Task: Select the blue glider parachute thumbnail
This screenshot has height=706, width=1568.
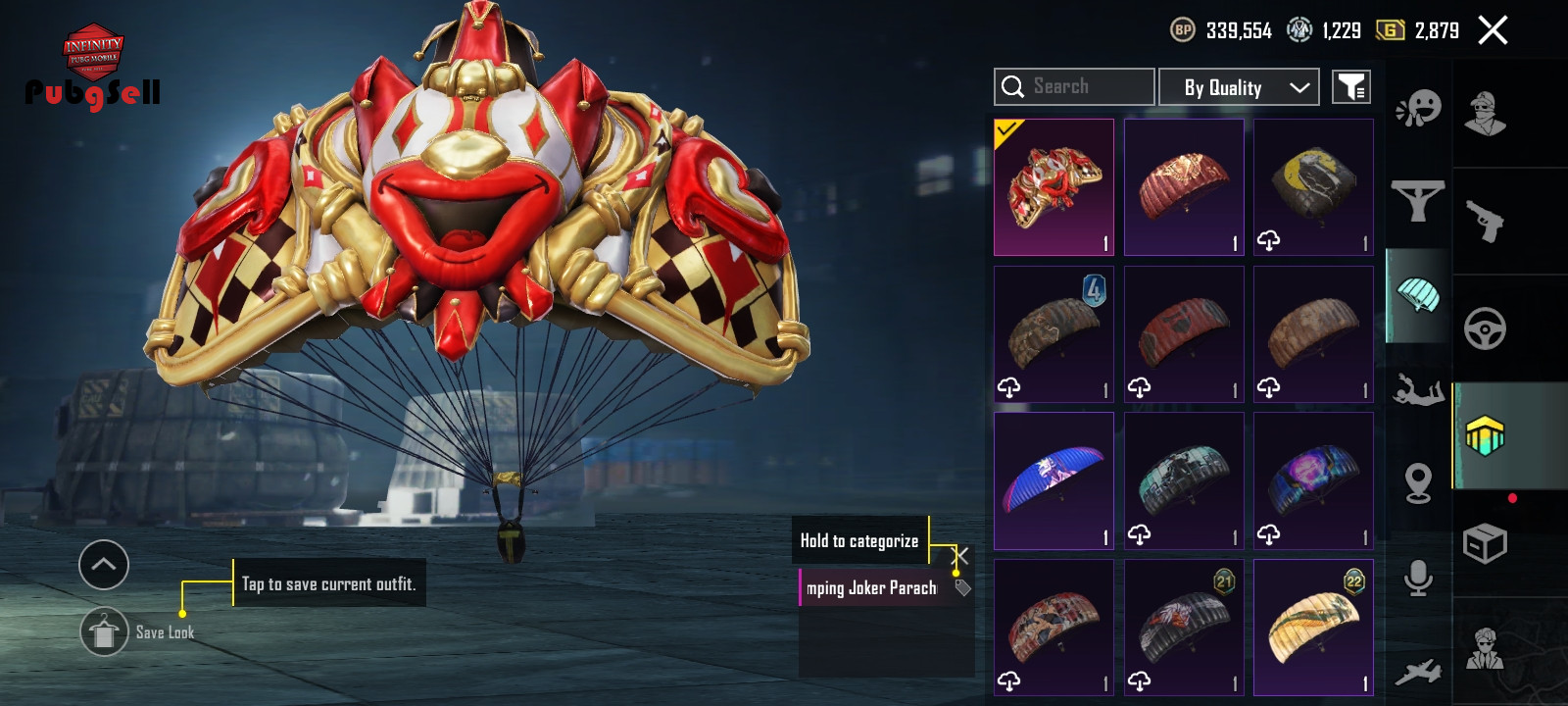Action: (x=1053, y=480)
